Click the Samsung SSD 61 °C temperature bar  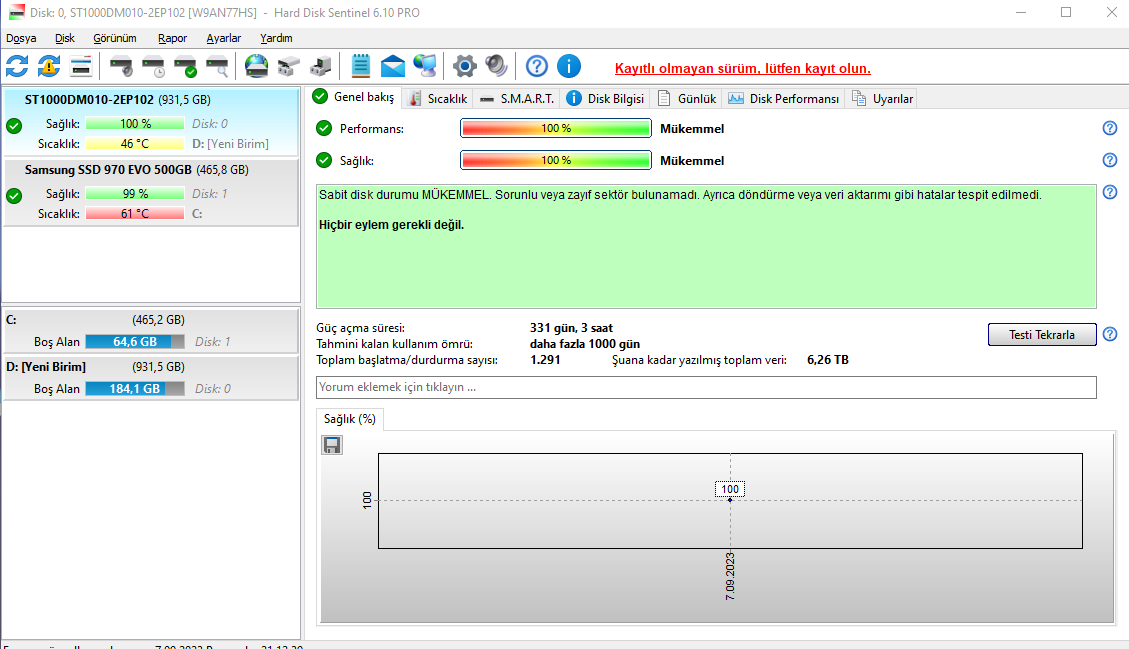135,213
